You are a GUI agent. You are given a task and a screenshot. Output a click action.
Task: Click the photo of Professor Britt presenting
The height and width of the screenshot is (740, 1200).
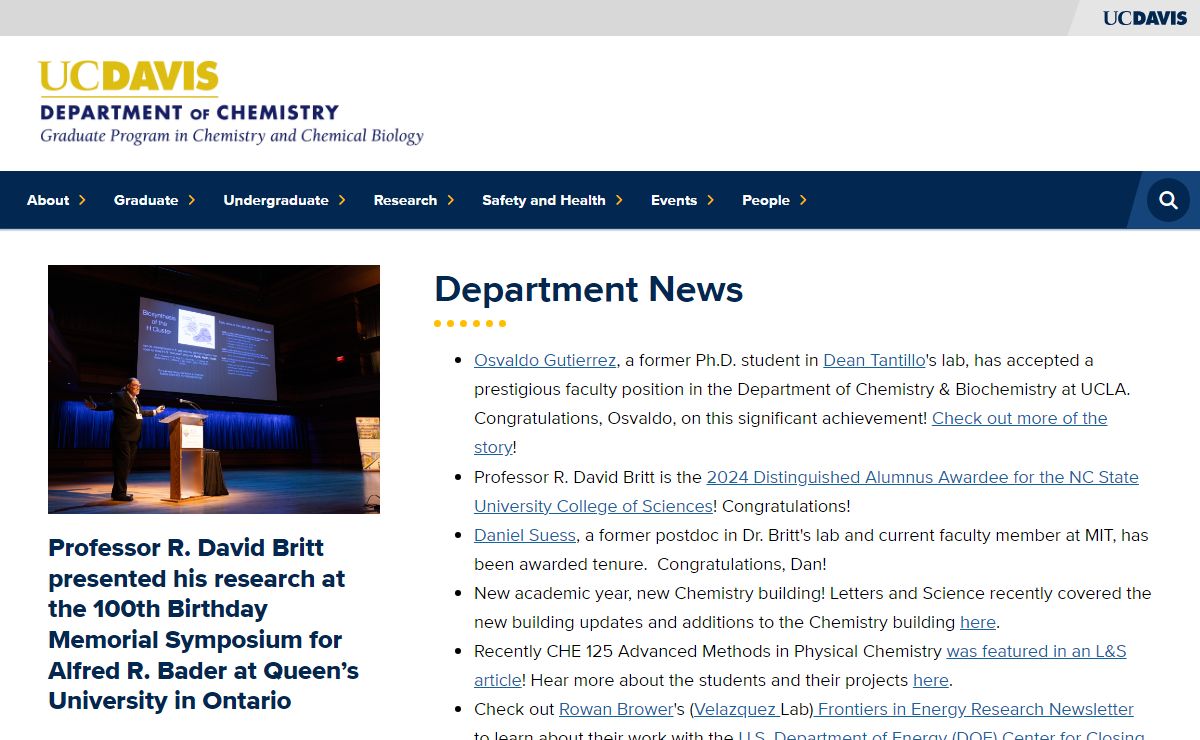tap(214, 389)
